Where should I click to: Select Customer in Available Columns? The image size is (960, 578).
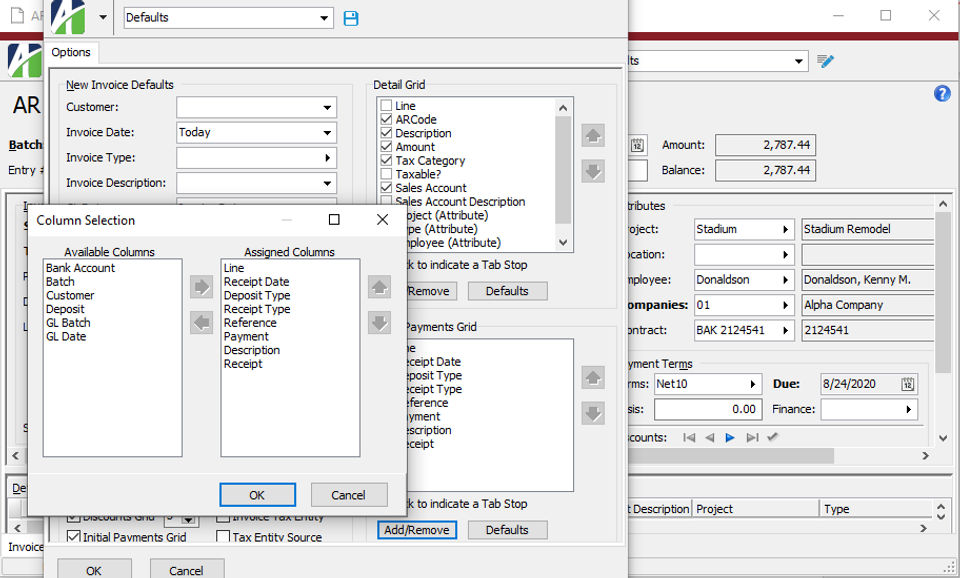(x=70, y=295)
